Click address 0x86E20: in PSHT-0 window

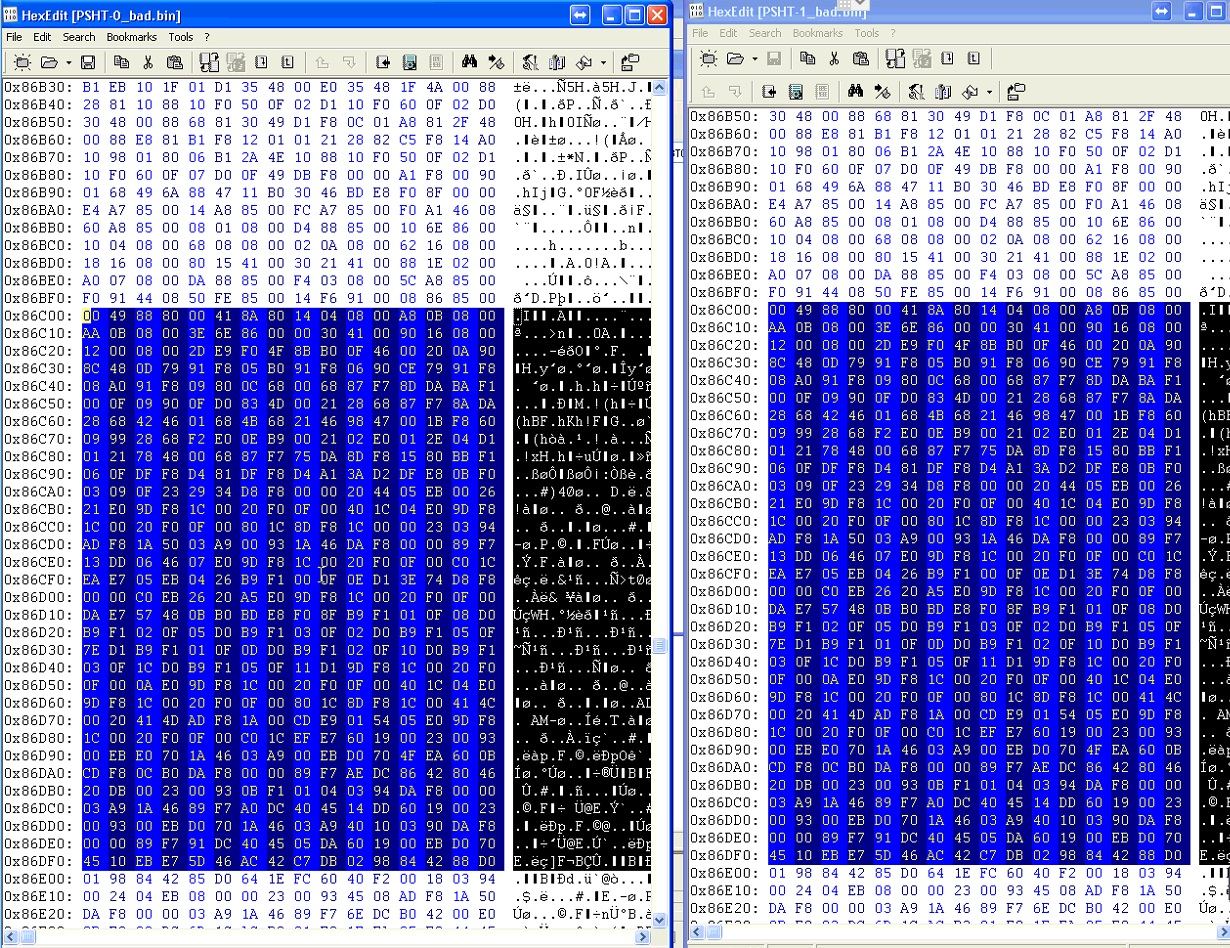(x=38, y=913)
